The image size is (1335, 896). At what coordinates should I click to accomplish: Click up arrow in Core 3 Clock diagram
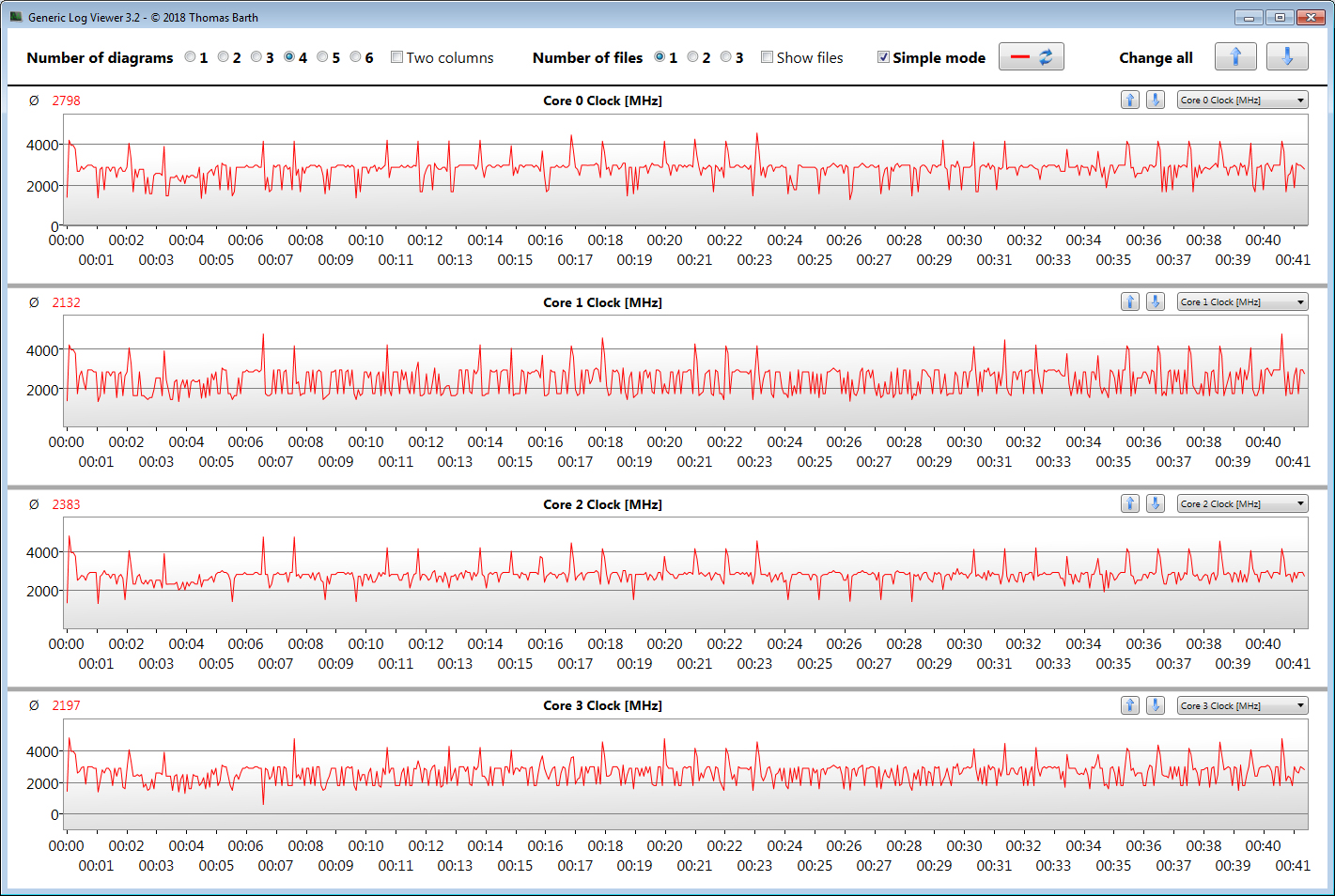coord(1129,706)
